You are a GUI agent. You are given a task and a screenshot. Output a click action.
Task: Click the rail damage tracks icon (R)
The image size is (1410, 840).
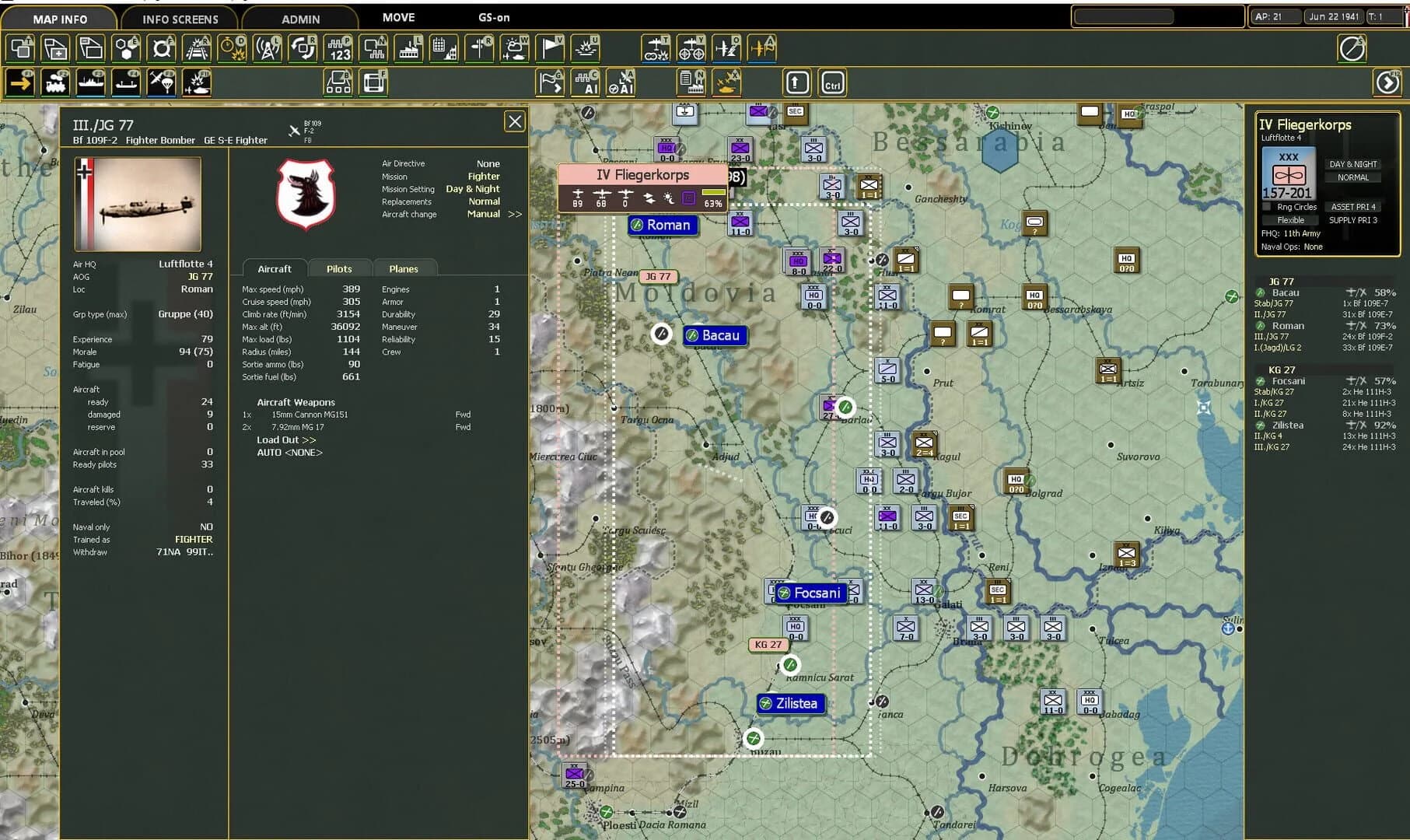(197, 47)
